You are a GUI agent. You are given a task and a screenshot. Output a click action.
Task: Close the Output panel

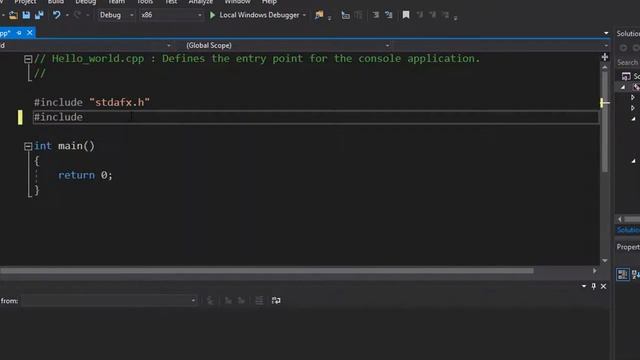(603, 286)
